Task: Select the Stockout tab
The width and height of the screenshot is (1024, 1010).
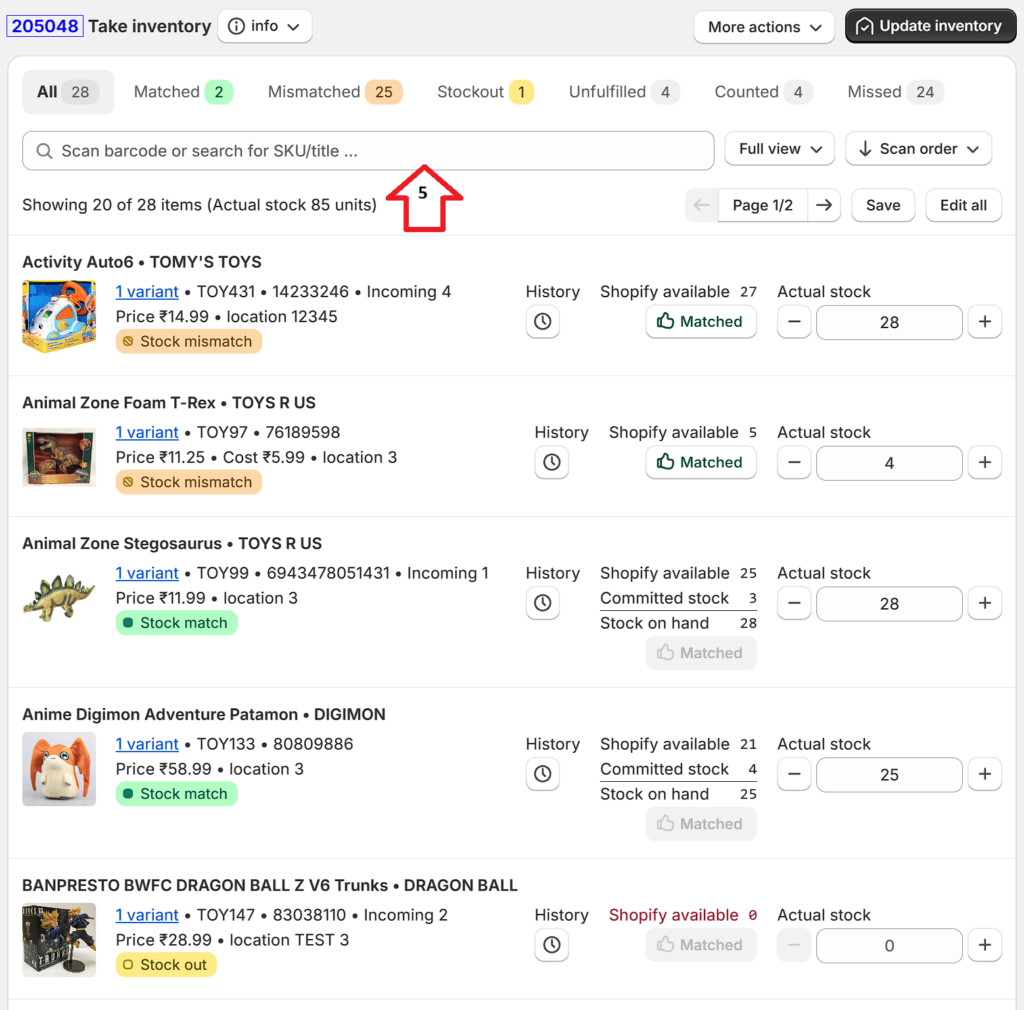Action: 485,92
